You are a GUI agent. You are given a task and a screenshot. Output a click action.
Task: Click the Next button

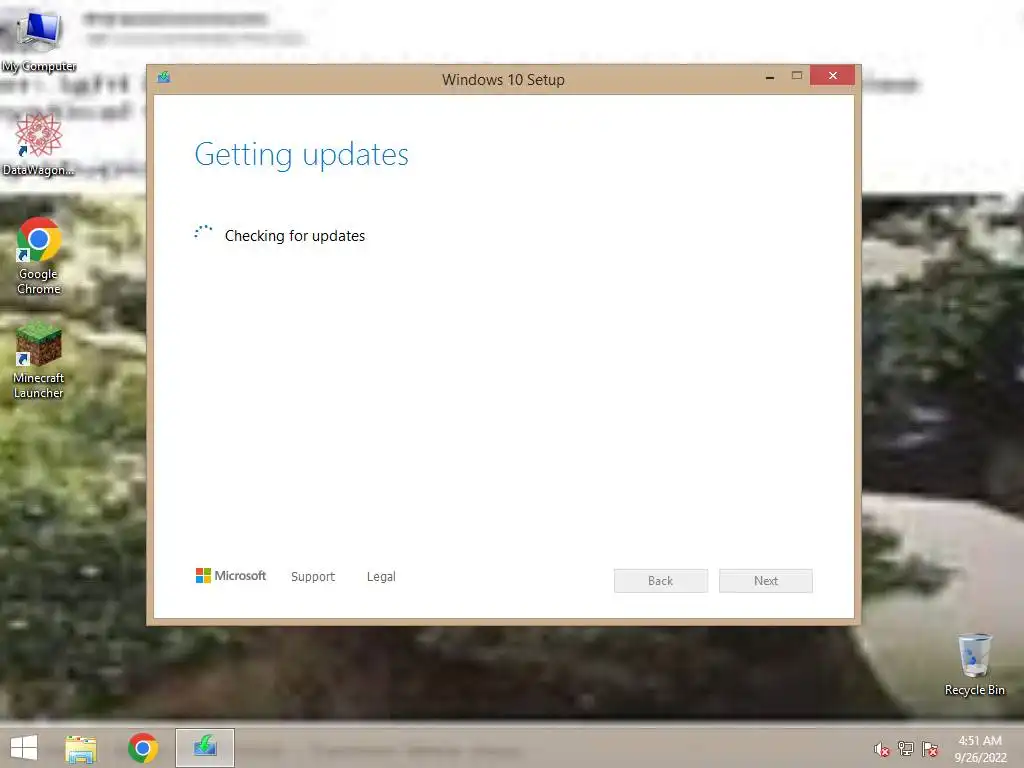765,581
